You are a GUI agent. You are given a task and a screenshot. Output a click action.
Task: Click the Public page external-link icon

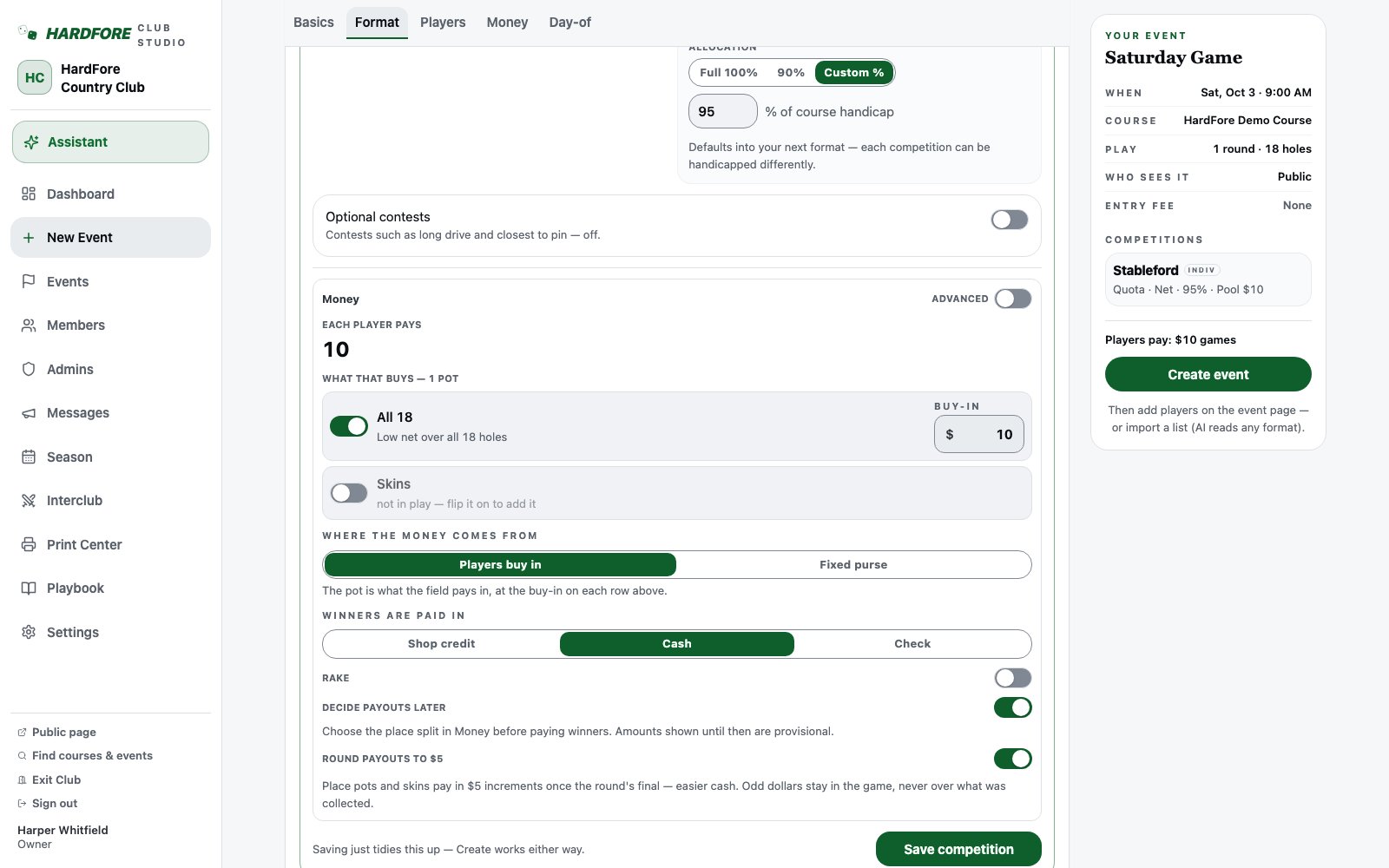(22, 733)
